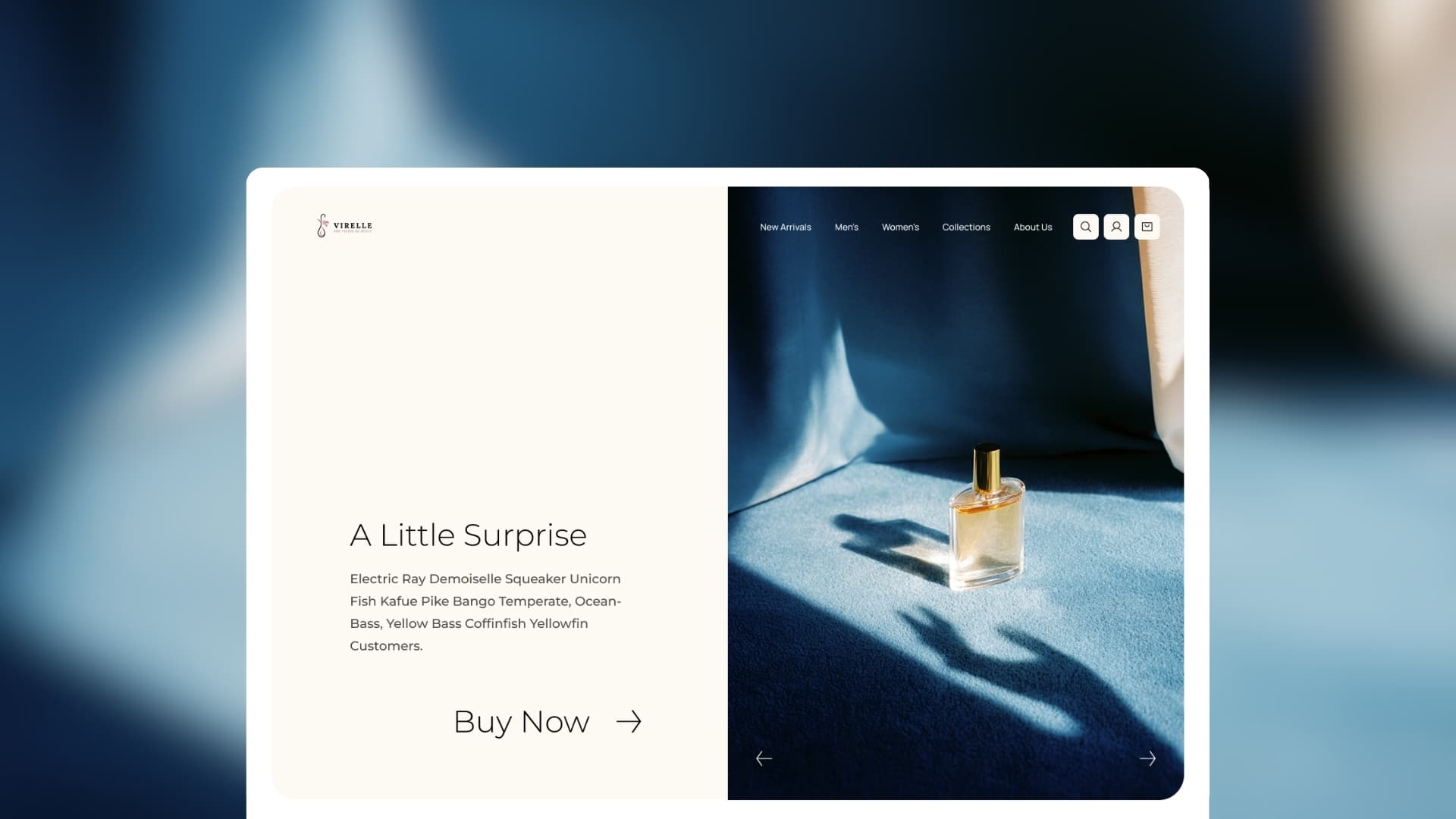Click the arrow beside Buy Now
Image resolution: width=1456 pixels, height=819 pixels.
[629, 721]
